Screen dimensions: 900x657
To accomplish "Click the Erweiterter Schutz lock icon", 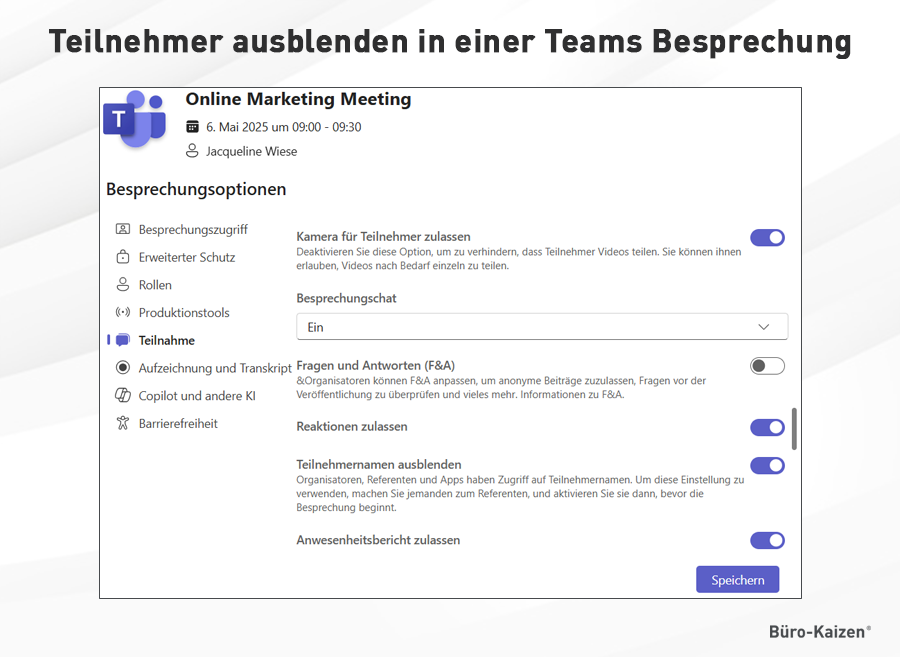I will pos(123,257).
